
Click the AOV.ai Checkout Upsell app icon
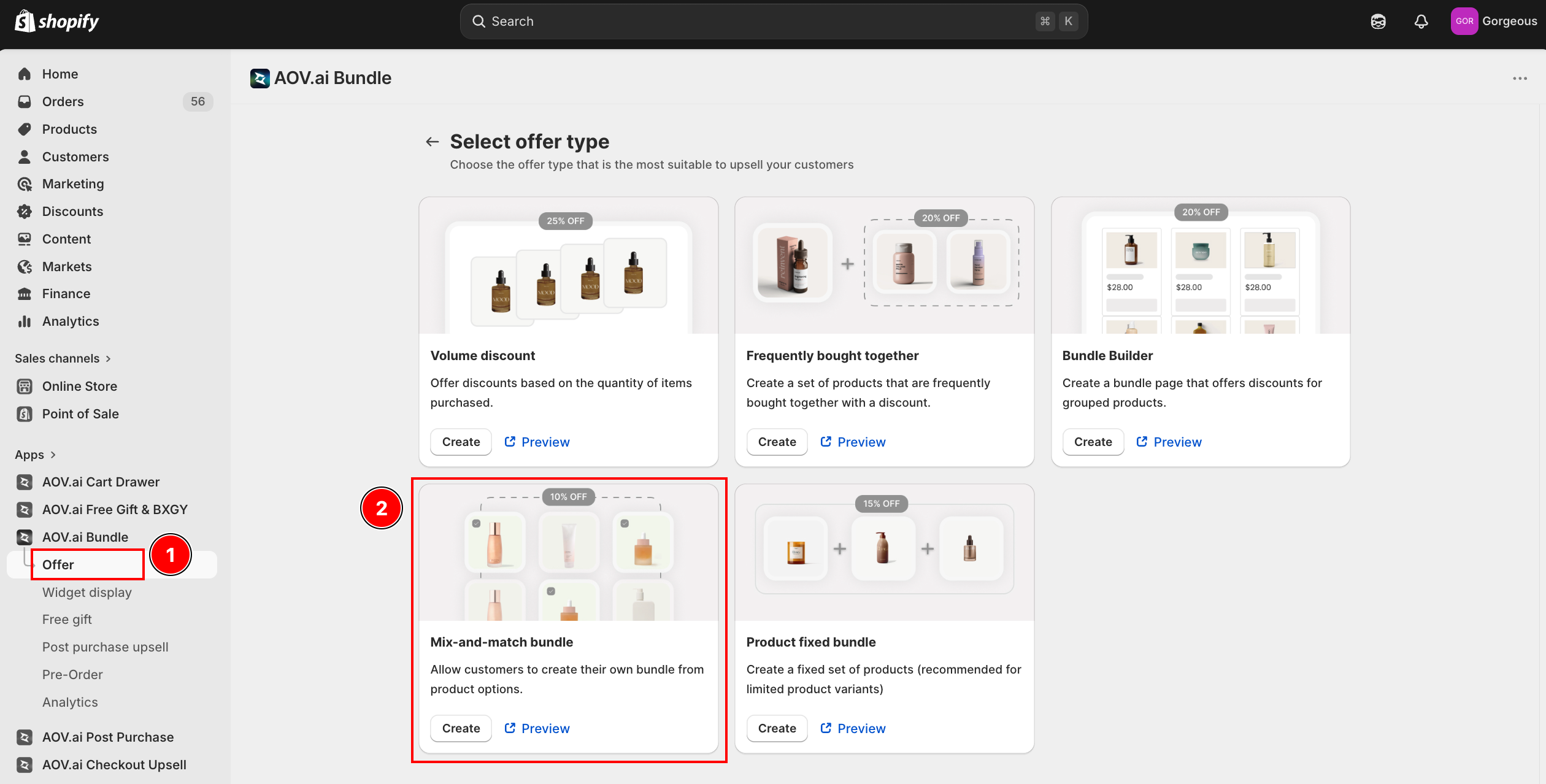click(x=25, y=765)
